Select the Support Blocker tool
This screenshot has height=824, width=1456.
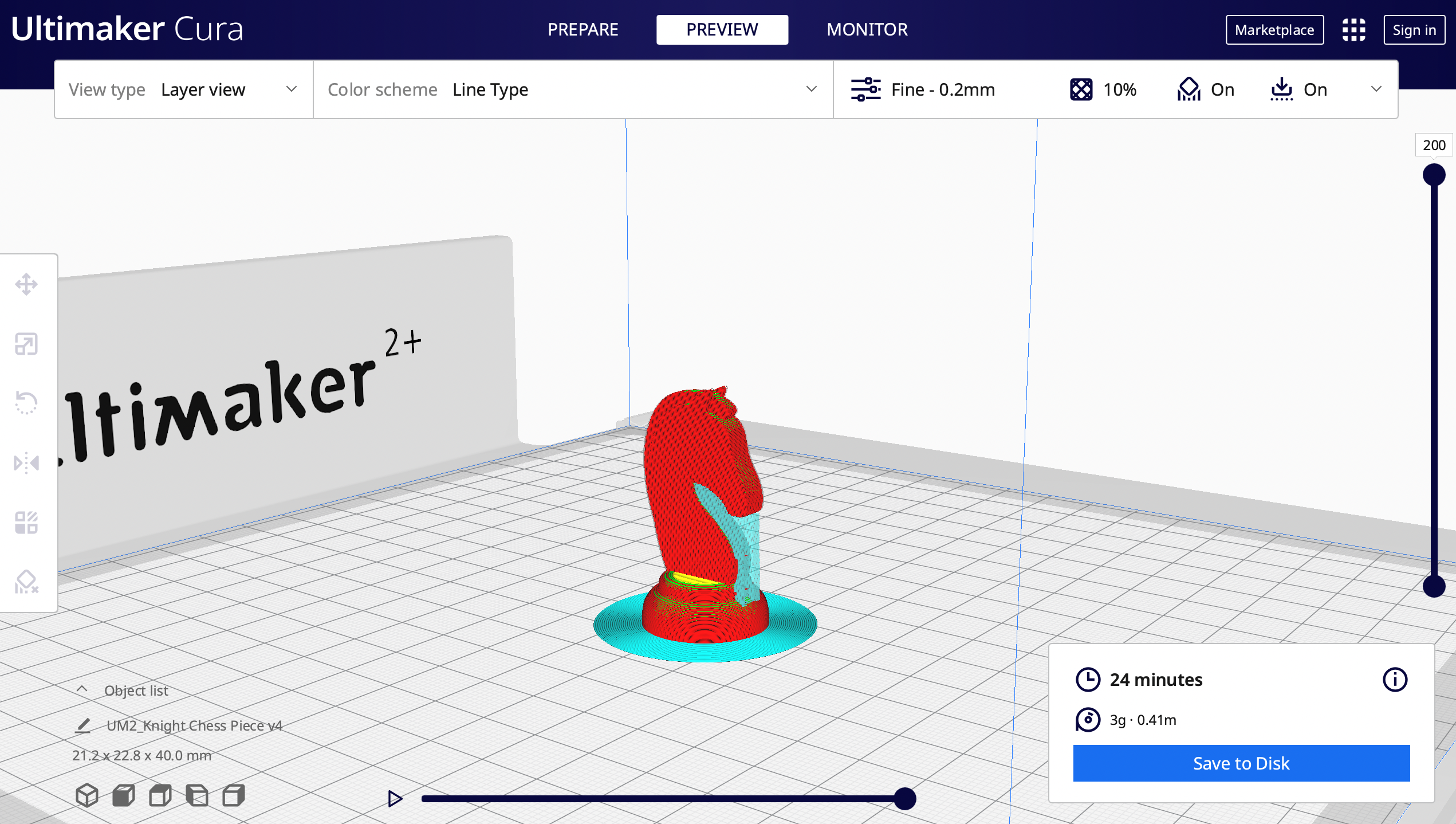(x=26, y=582)
